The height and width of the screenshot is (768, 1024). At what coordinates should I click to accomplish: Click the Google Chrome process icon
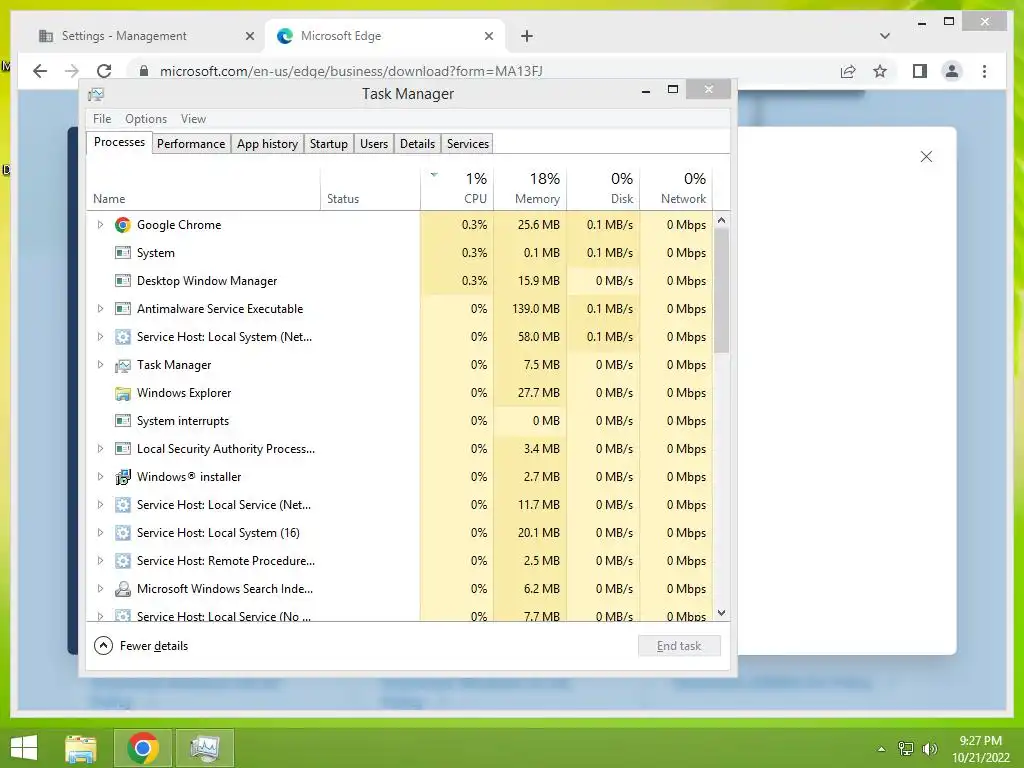click(x=122, y=225)
